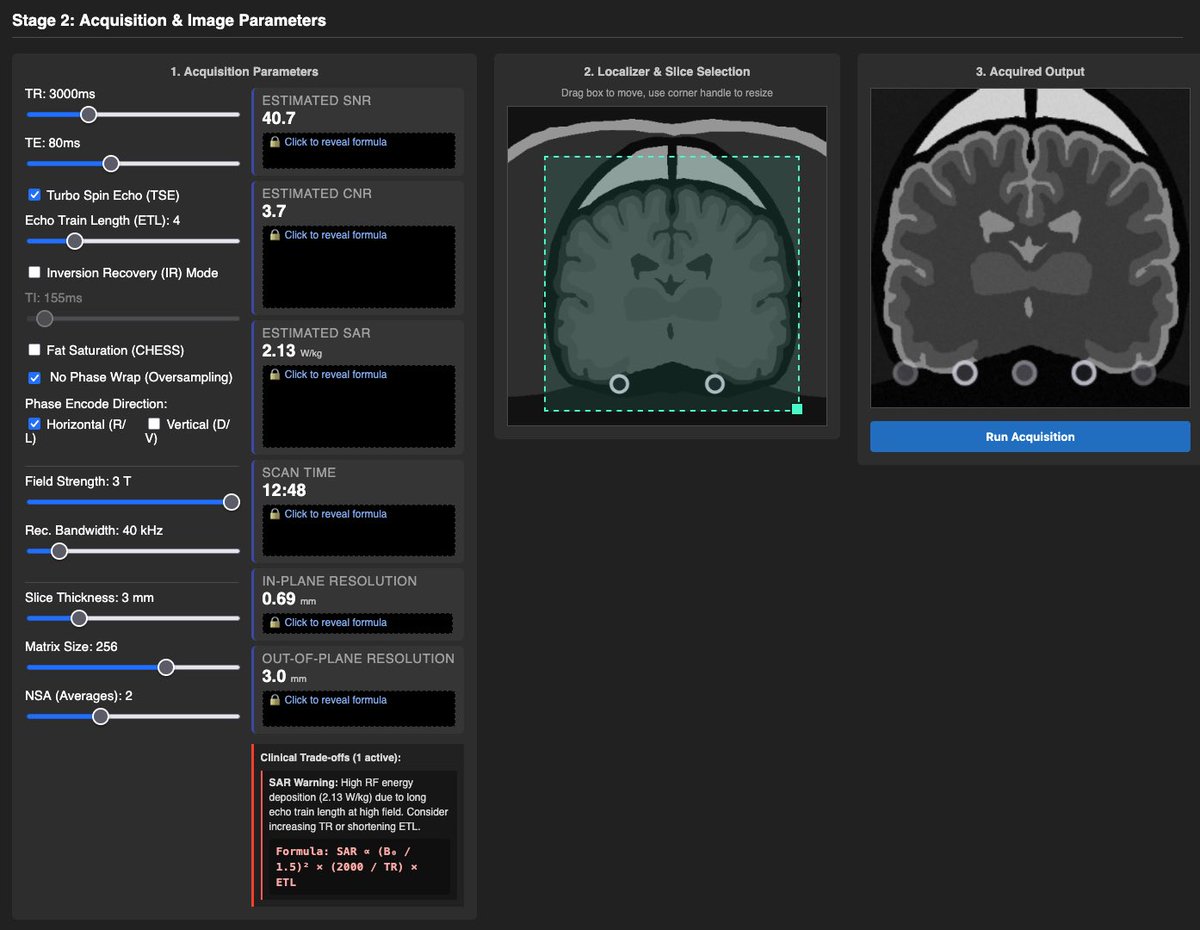Click the SAR formula text in the warning

point(347,867)
